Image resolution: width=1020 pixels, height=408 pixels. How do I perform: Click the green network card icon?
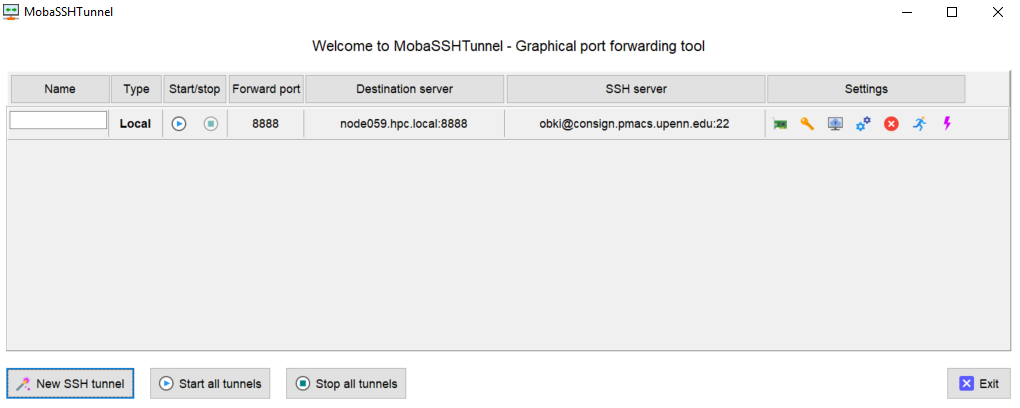pyautogui.click(x=780, y=124)
